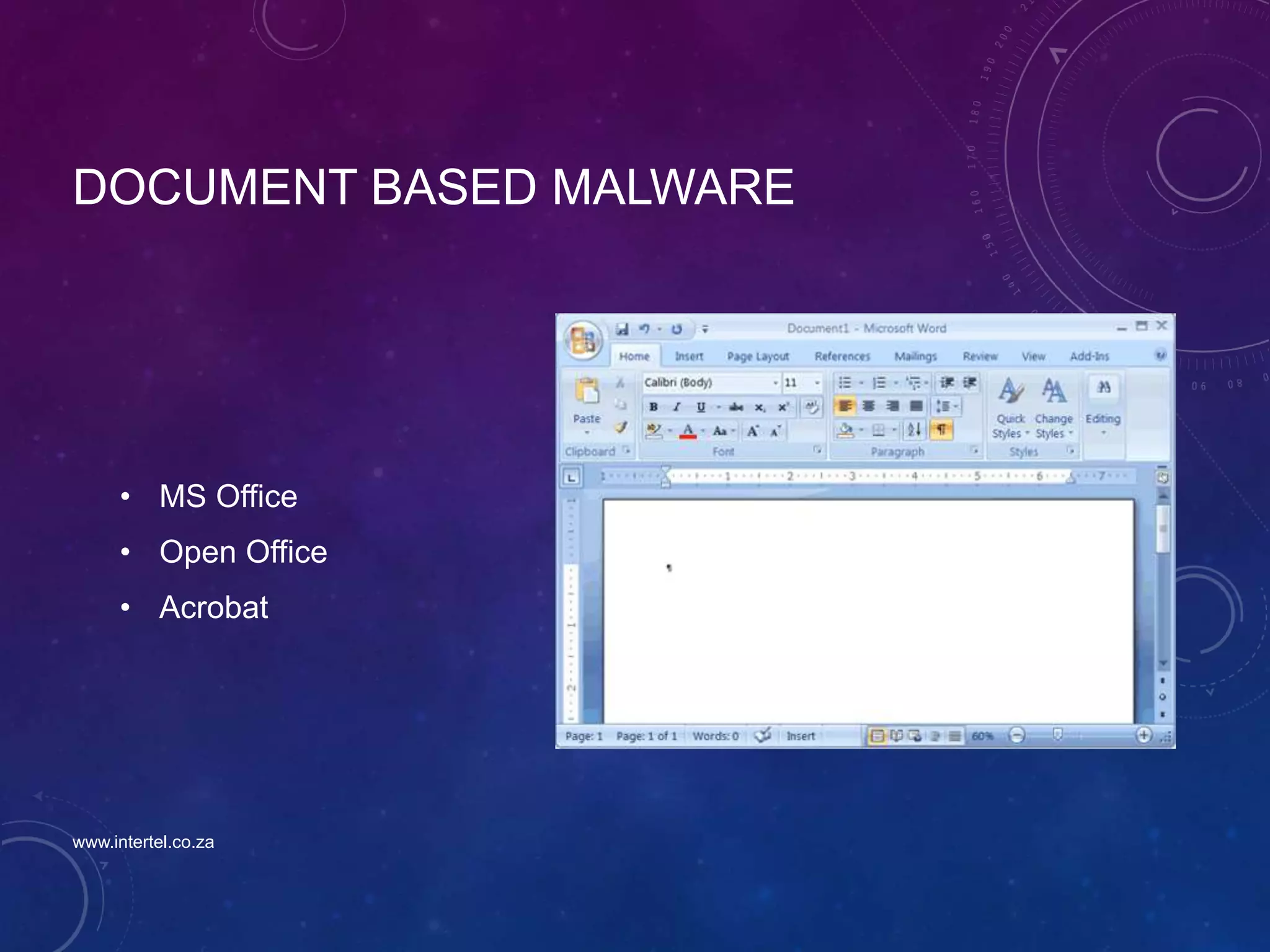This screenshot has width=1270, height=952.
Task: Open the round Office button menu
Action: point(583,340)
